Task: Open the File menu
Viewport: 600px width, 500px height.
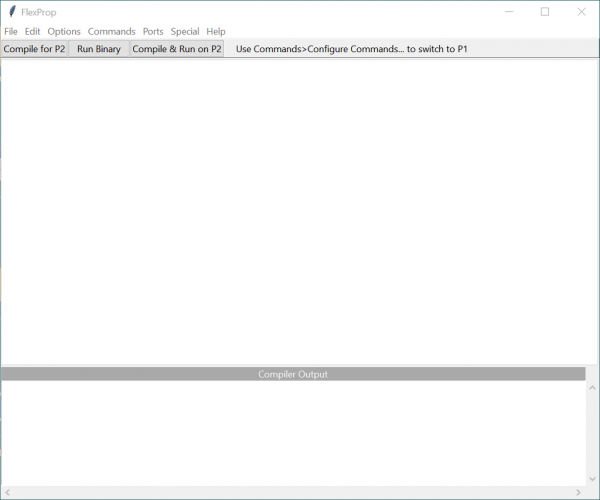Action: coord(11,31)
